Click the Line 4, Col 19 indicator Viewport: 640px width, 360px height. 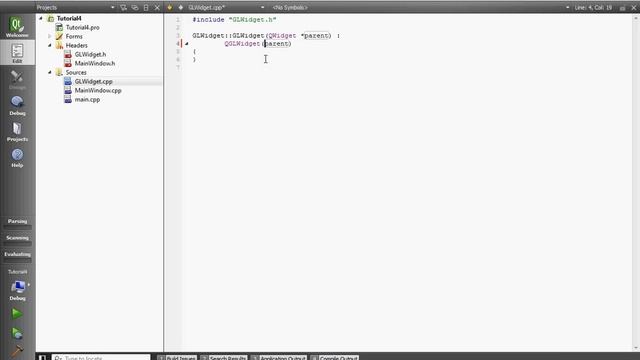click(x=593, y=7)
